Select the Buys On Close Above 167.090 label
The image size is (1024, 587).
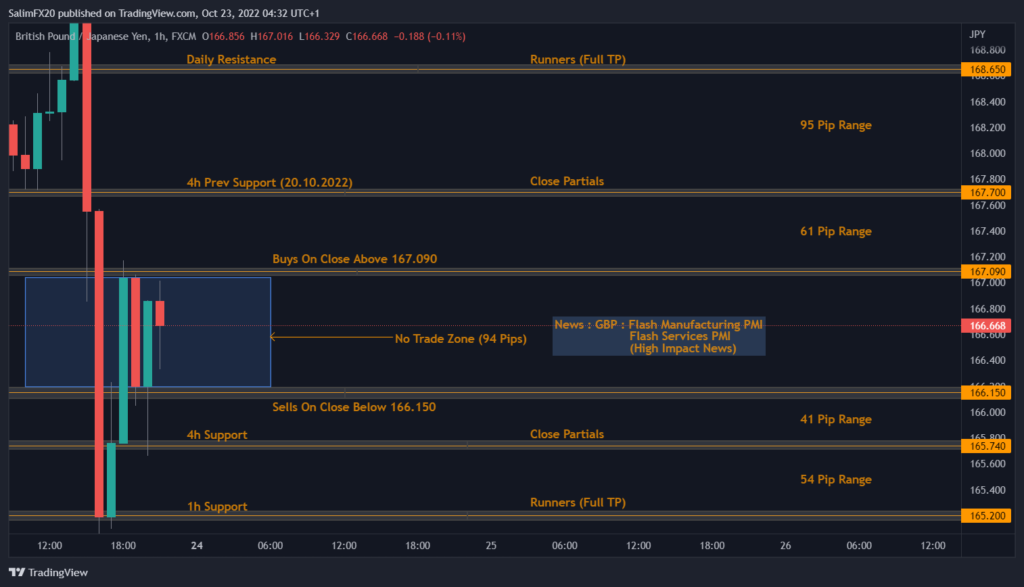[x=354, y=259]
